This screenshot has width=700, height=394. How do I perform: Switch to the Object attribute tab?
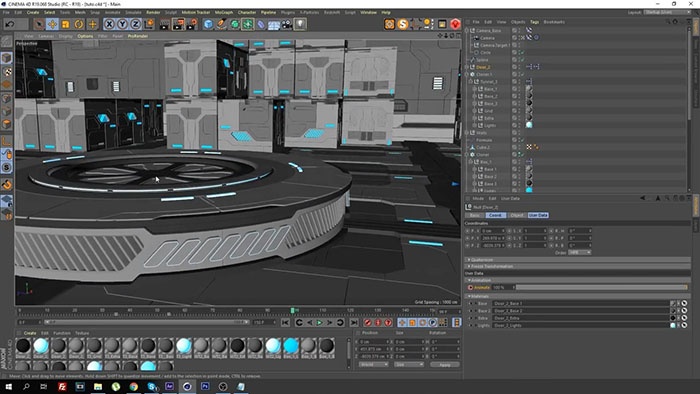[517, 215]
